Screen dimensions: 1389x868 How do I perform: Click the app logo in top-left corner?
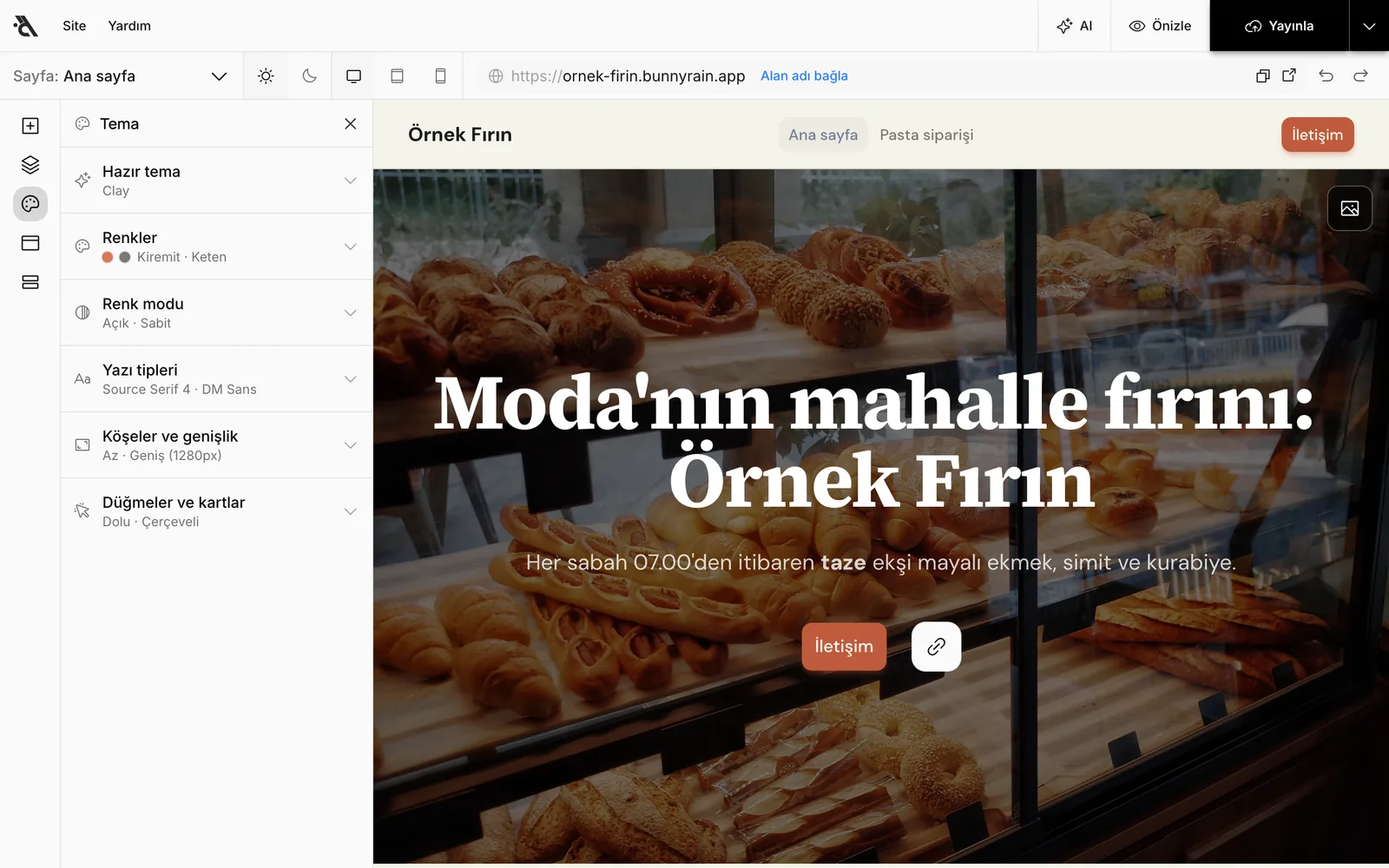(x=26, y=26)
